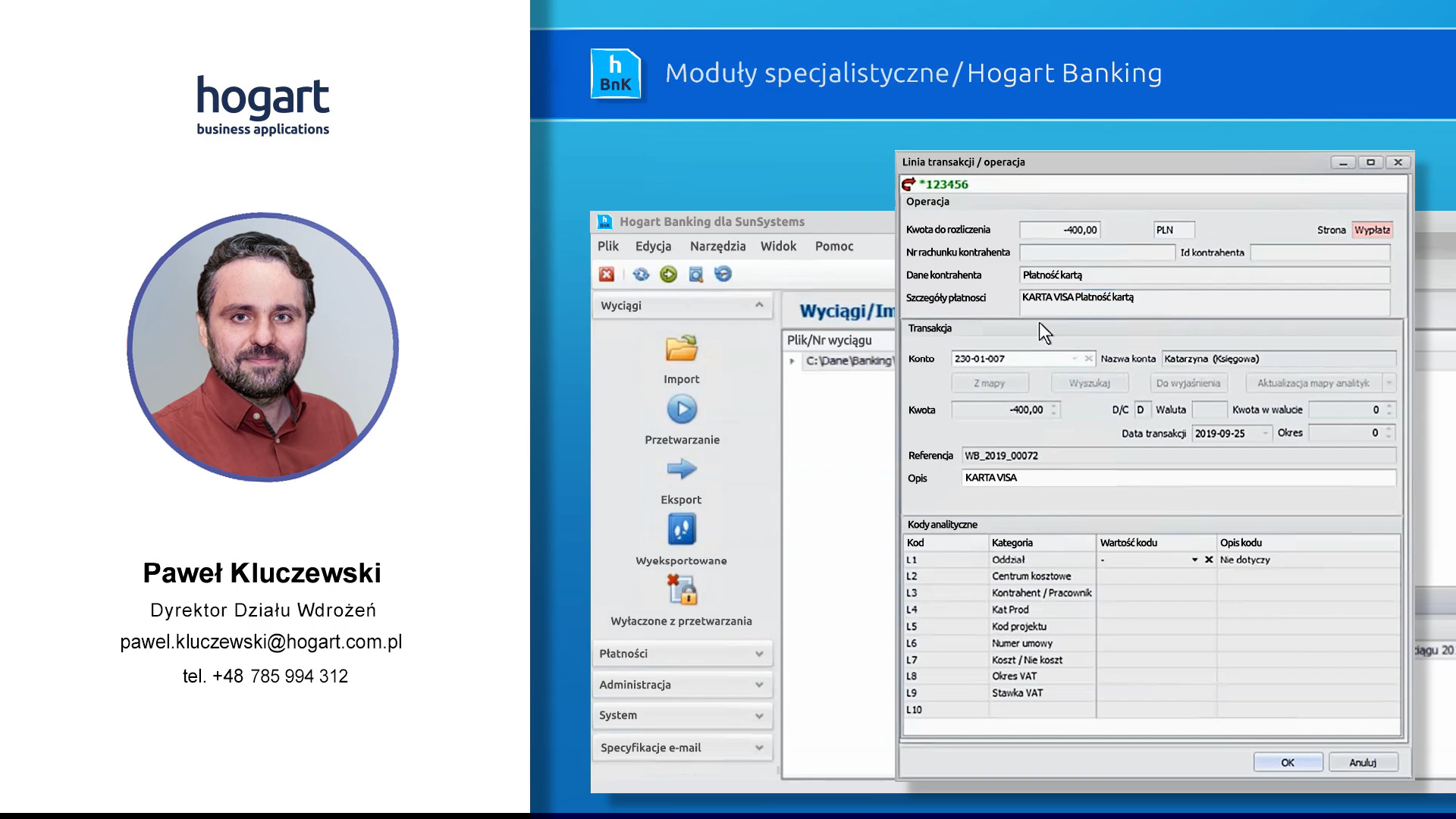Click the Hogart Banking window title icon
Viewport: 1456px width, 819px height.
pyautogui.click(x=604, y=221)
